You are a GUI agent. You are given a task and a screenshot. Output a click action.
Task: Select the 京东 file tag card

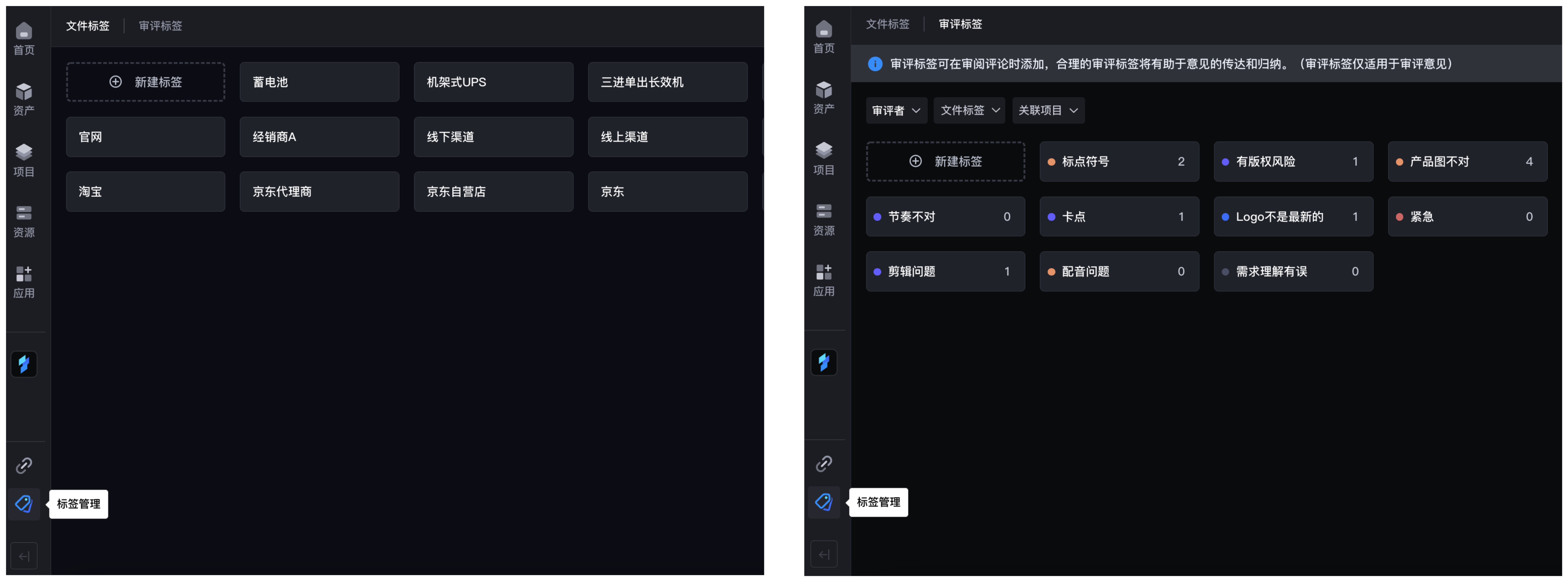pyautogui.click(x=668, y=192)
